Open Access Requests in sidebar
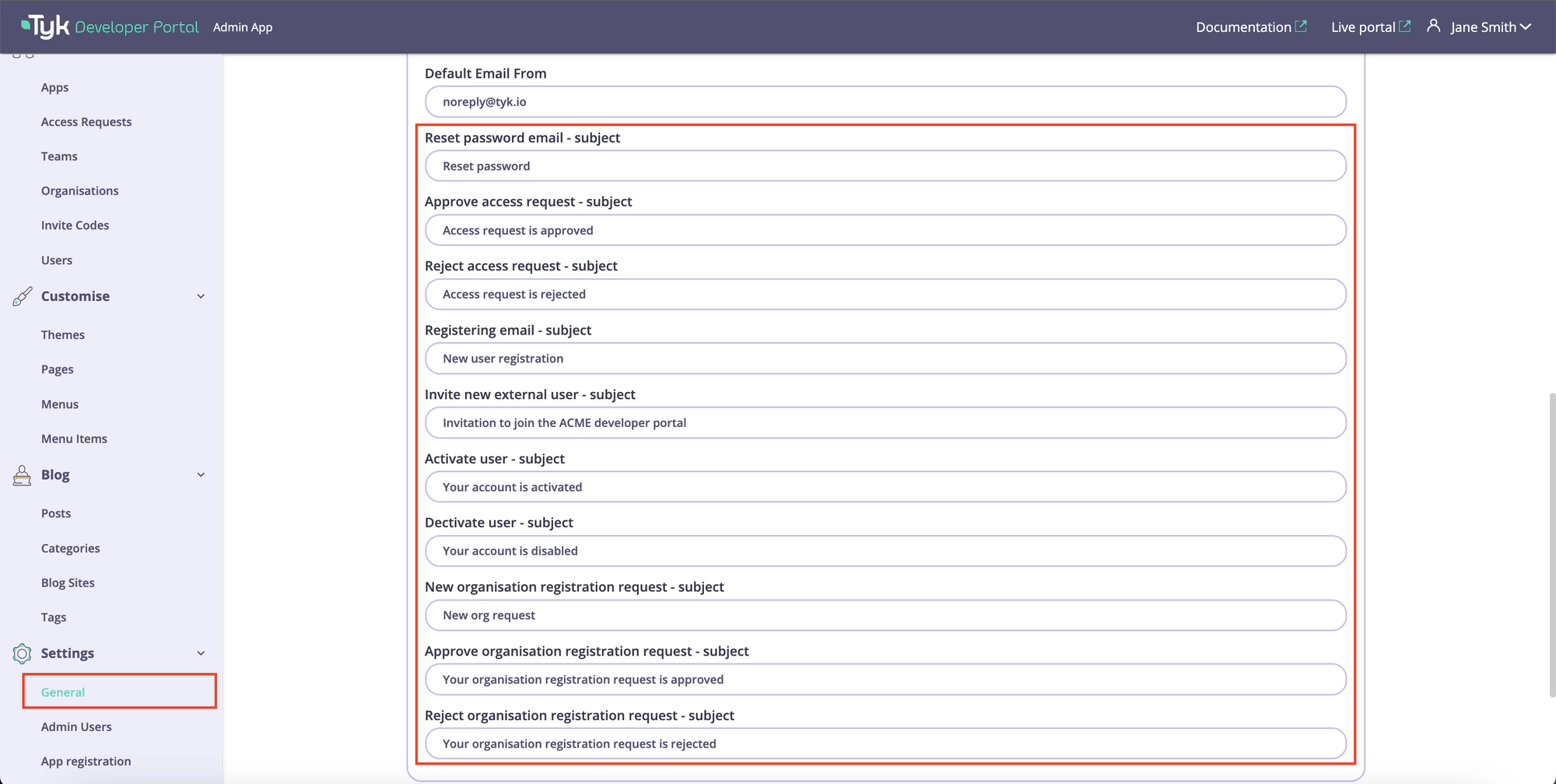Viewport: 1556px width, 784px height. tap(86, 122)
